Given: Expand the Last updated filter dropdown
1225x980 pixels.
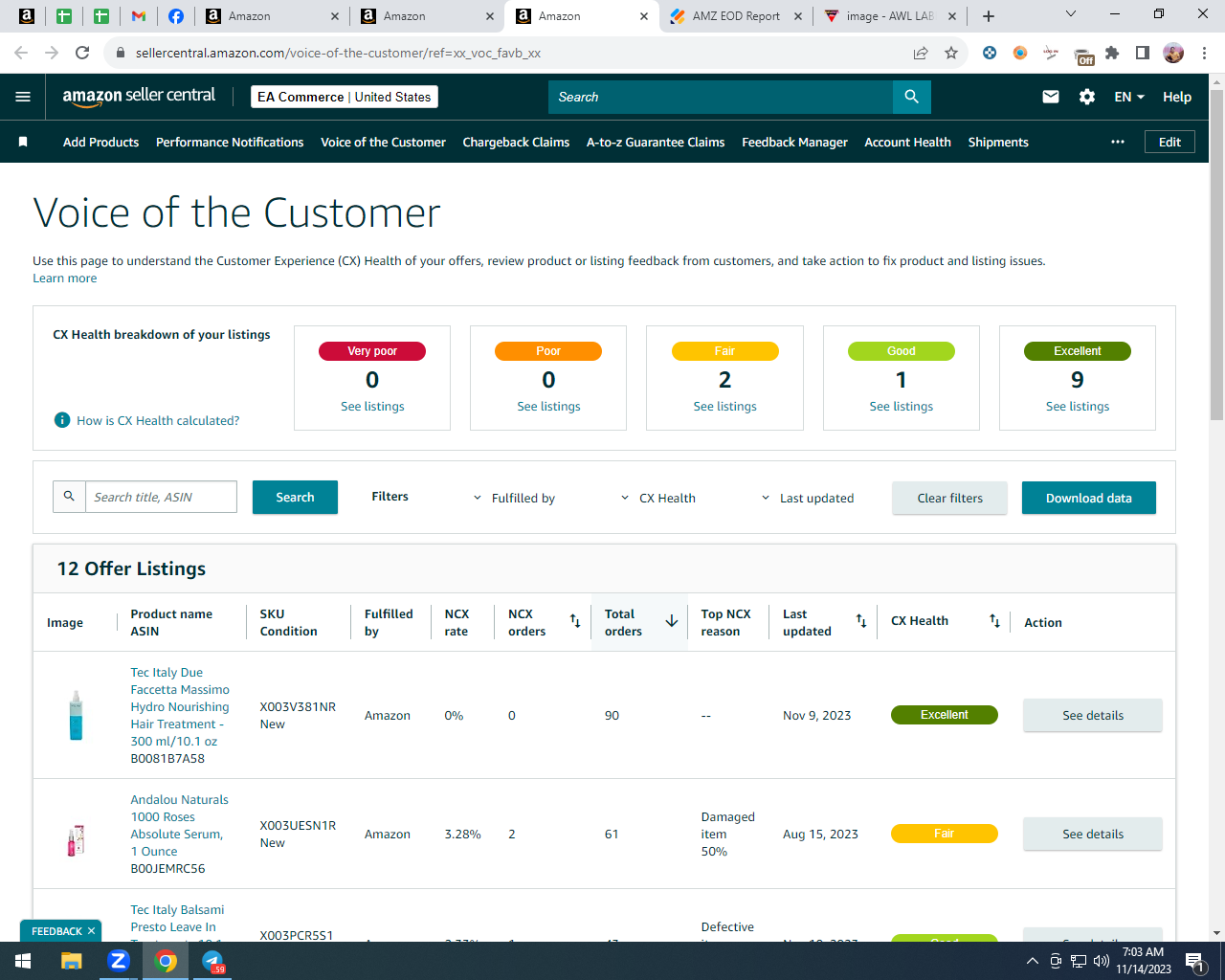Looking at the screenshot, I should pos(807,498).
